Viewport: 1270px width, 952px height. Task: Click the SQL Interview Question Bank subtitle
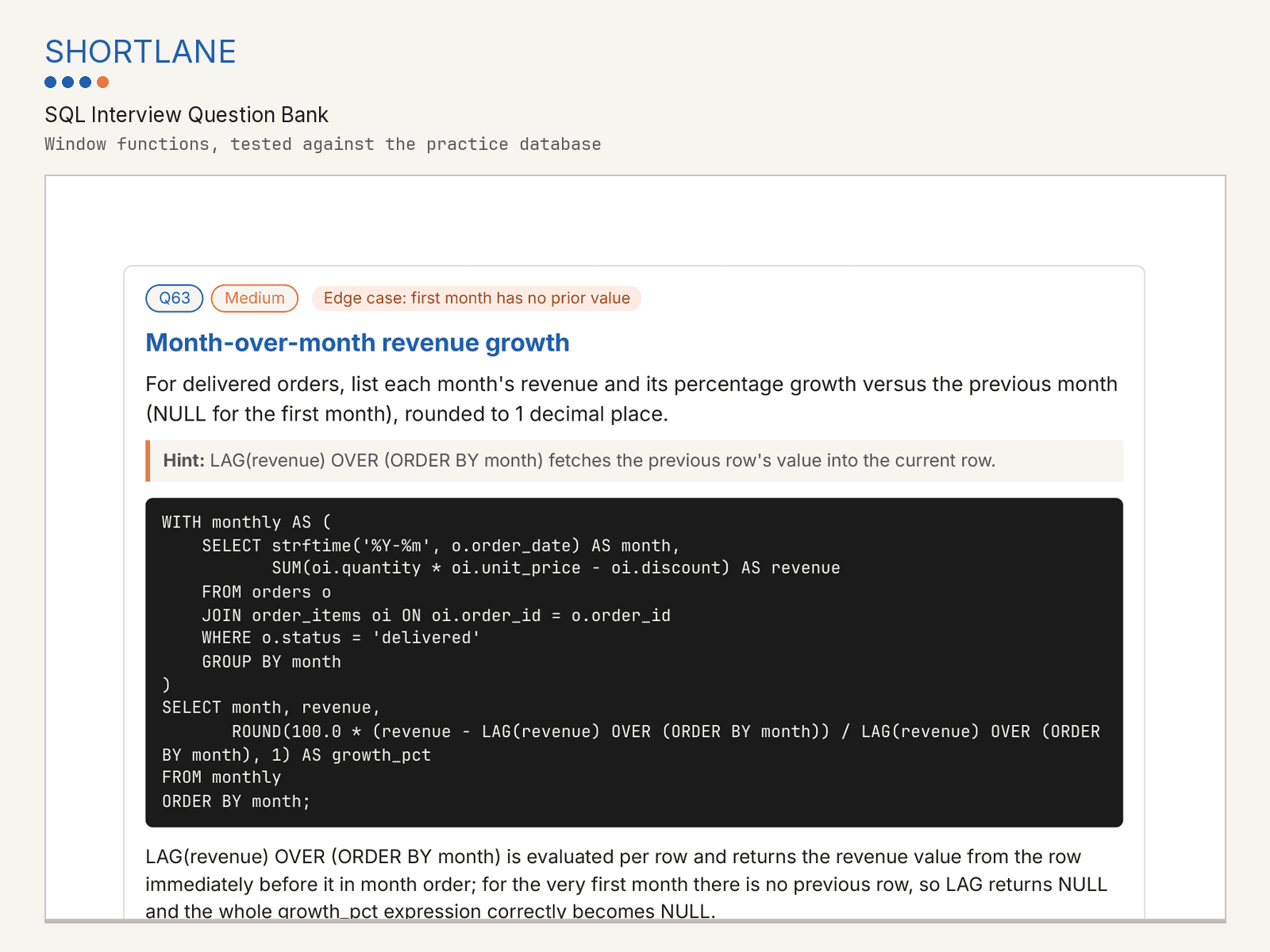tap(187, 115)
